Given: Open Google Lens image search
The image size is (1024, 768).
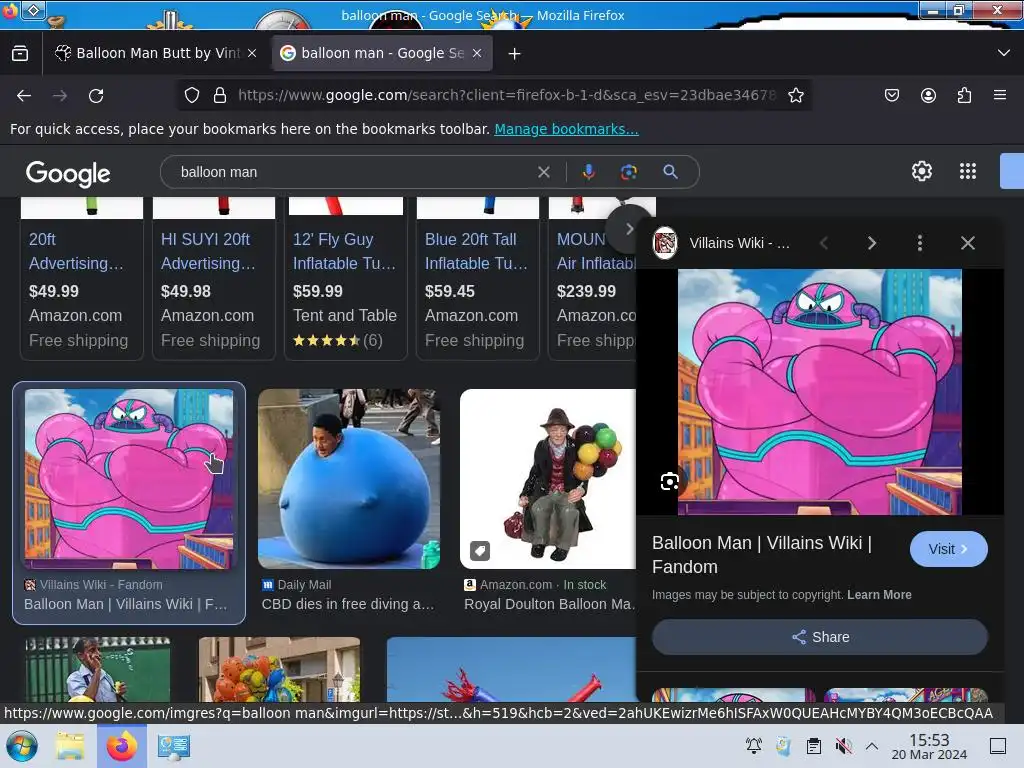Looking at the screenshot, I should 628,172.
